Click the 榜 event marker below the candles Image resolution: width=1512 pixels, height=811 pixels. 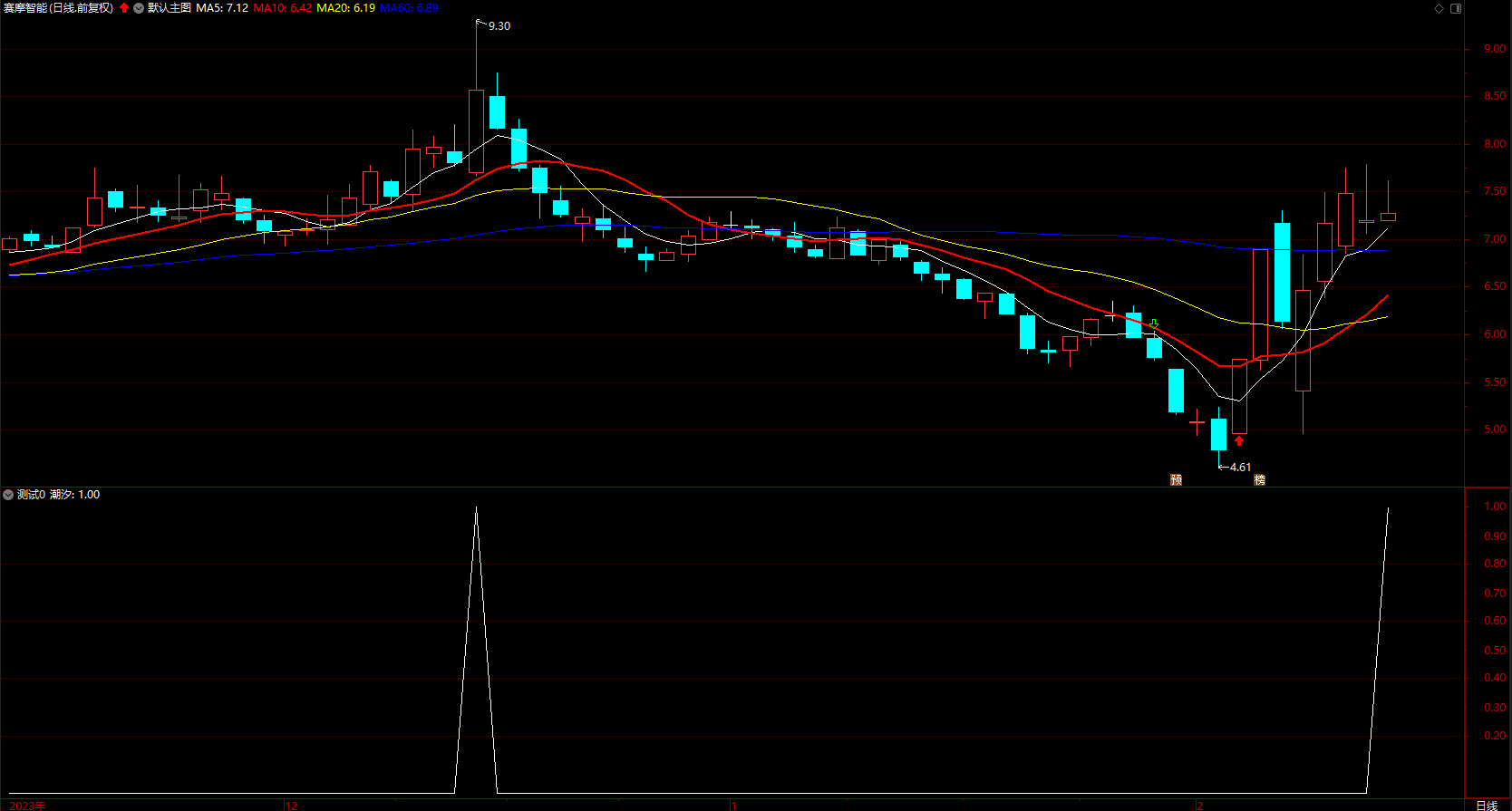point(1259,479)
